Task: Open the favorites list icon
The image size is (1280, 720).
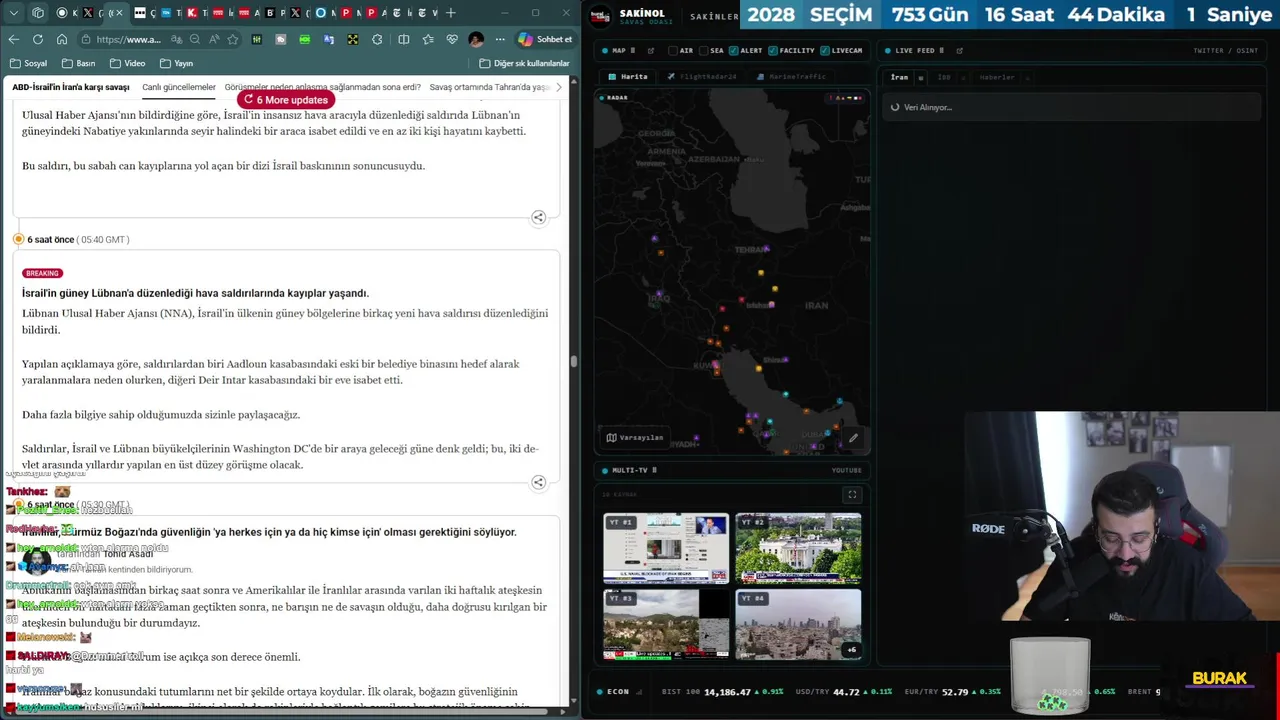Action: click(x=428, y=39)
